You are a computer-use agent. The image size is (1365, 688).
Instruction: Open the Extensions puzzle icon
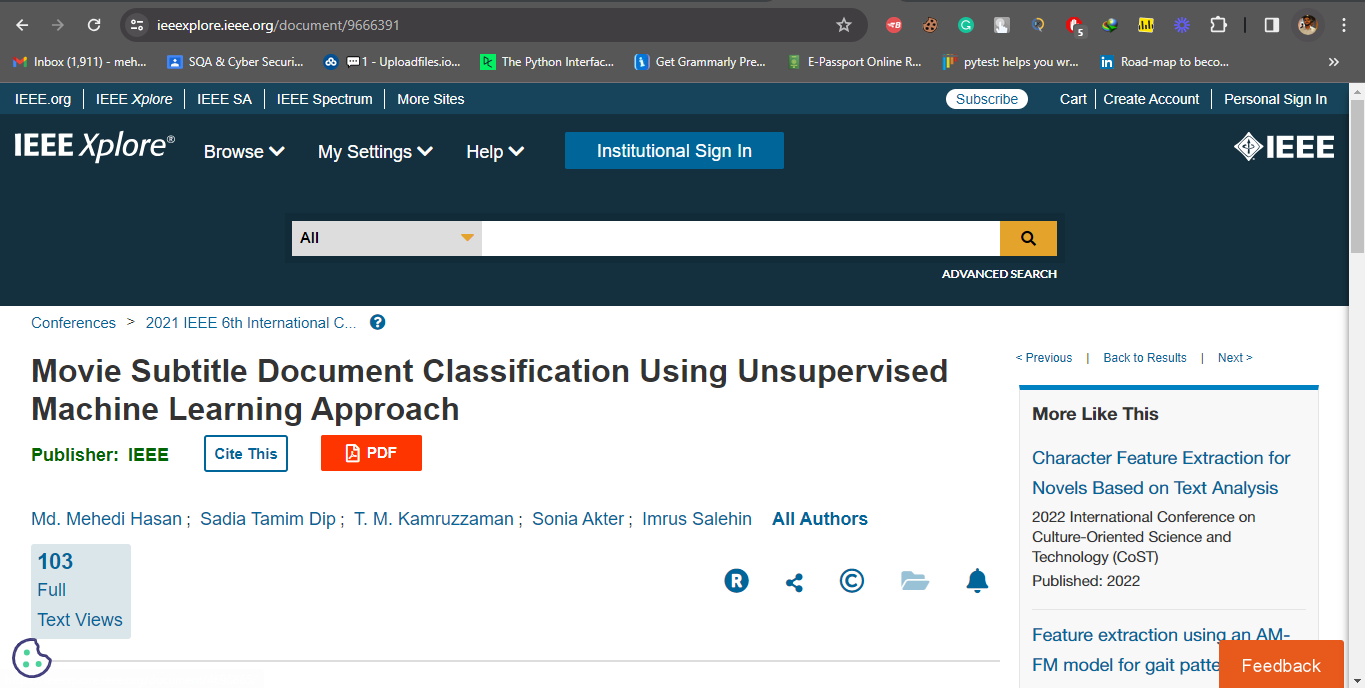1218,25
